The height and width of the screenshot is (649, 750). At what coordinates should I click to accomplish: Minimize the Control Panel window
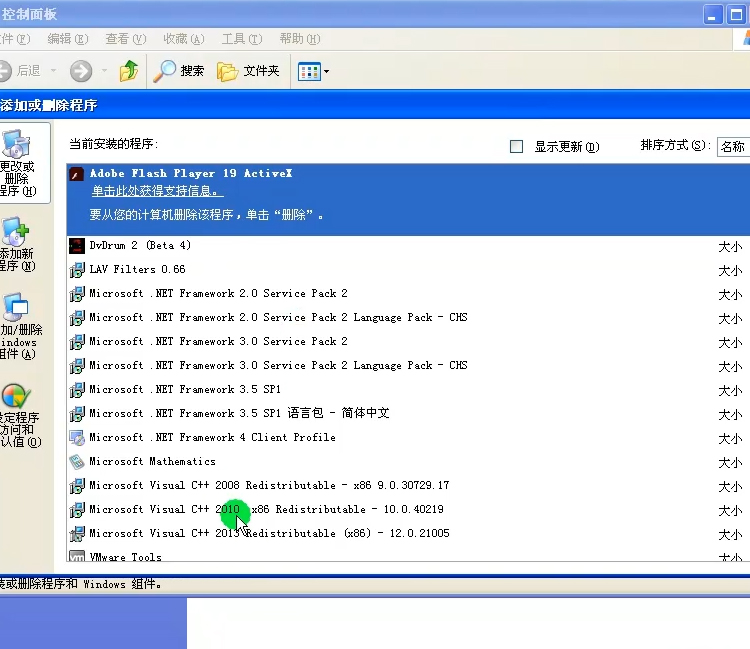pyautogui.click(x=713, y=15)
